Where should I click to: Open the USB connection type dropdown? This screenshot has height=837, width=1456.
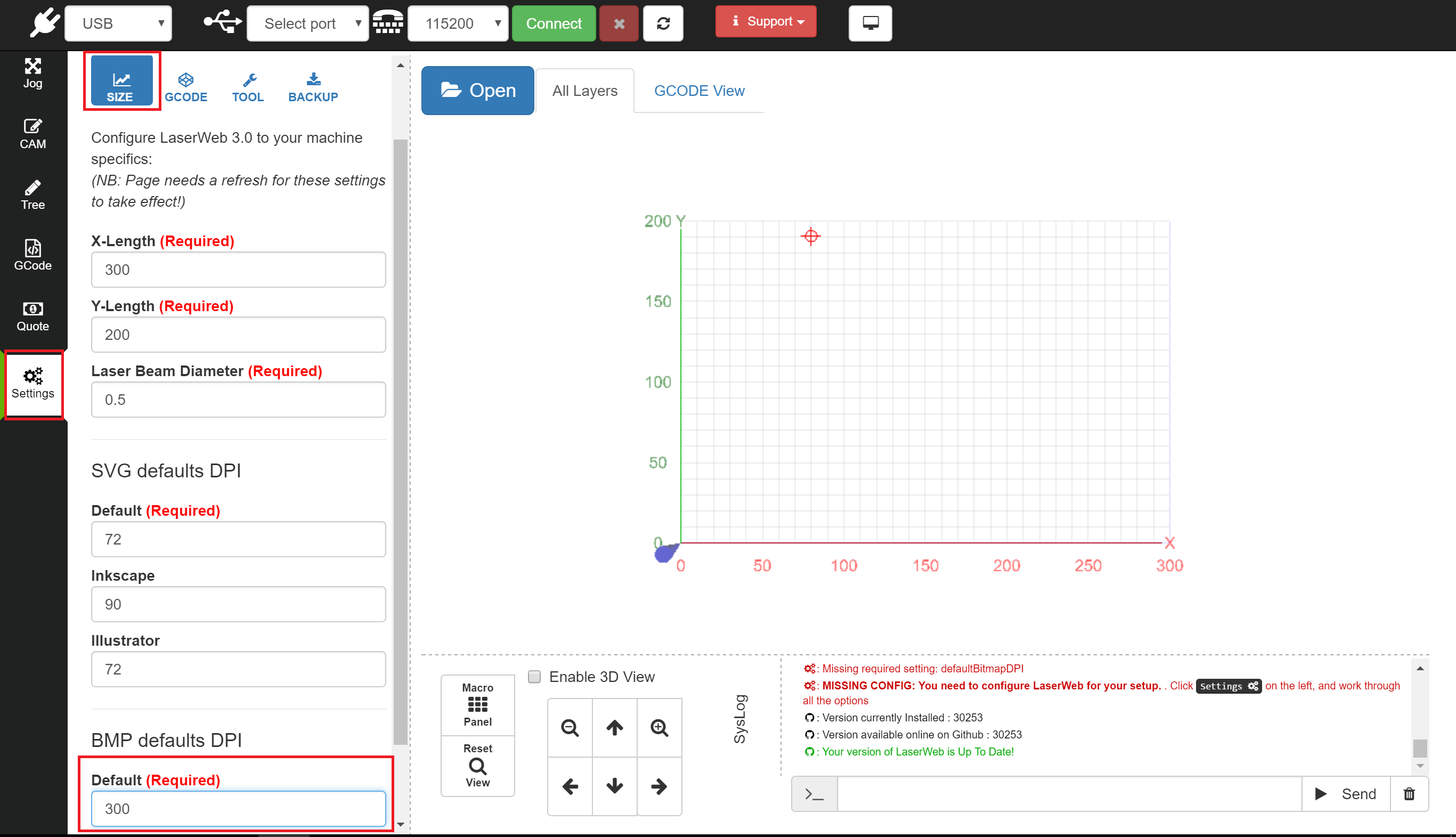click(x=118, y=23)
